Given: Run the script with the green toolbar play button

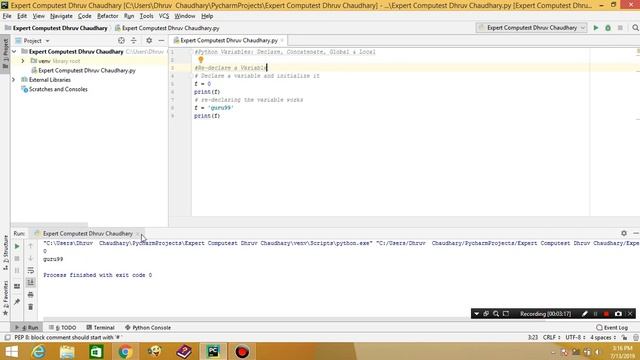Looking at the screenshot, I should pos(596,28).
